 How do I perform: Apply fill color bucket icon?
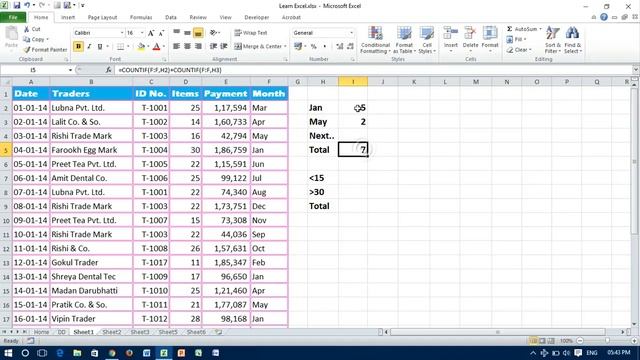141,47
